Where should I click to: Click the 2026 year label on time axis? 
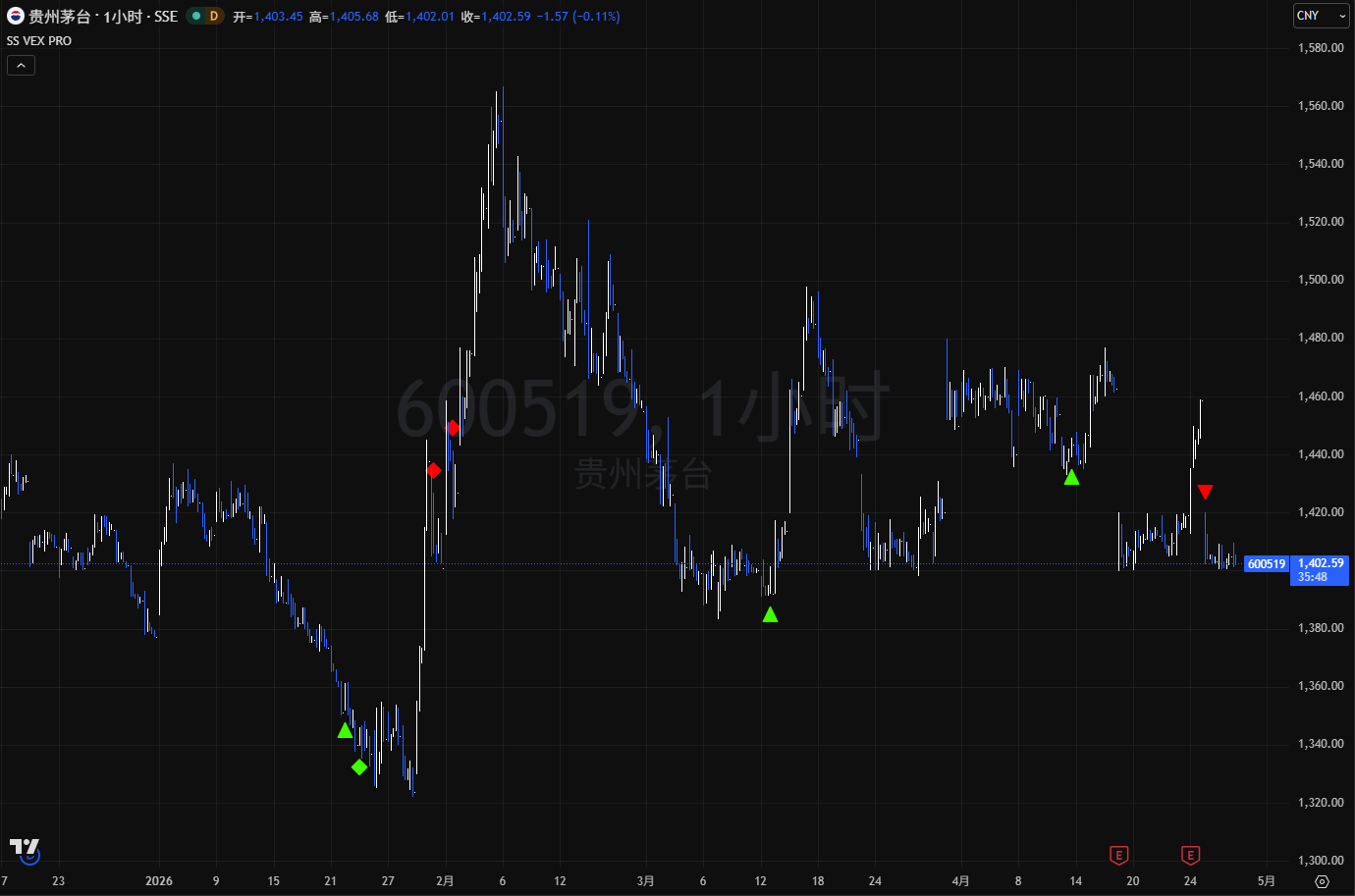159,881
